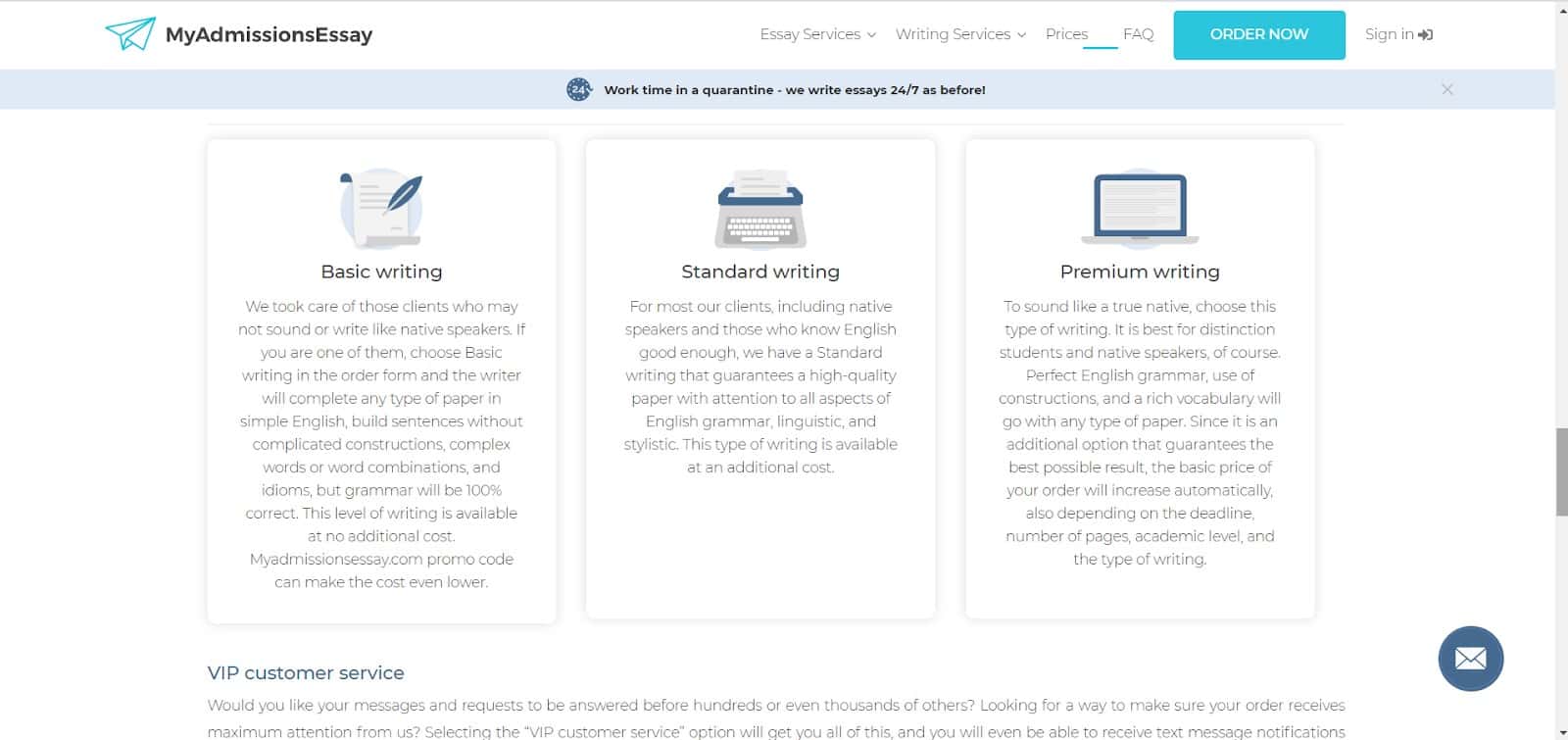Click the typewriter Standard writing icon

(x=760, y=209)
